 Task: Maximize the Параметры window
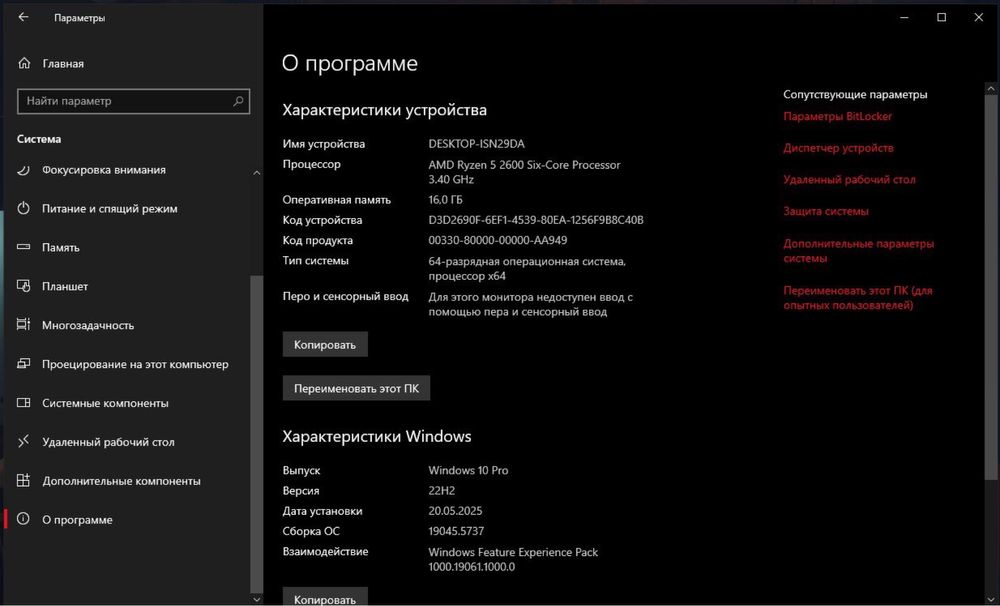coord(941,17)
